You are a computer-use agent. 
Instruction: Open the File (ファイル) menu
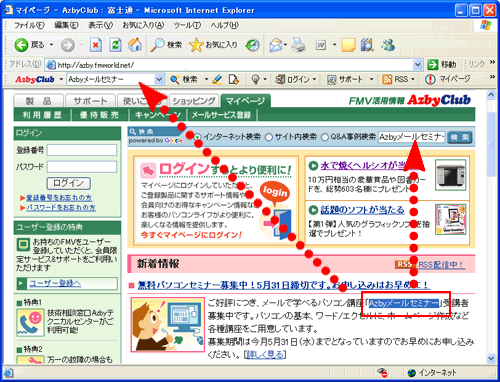(29, 25)
